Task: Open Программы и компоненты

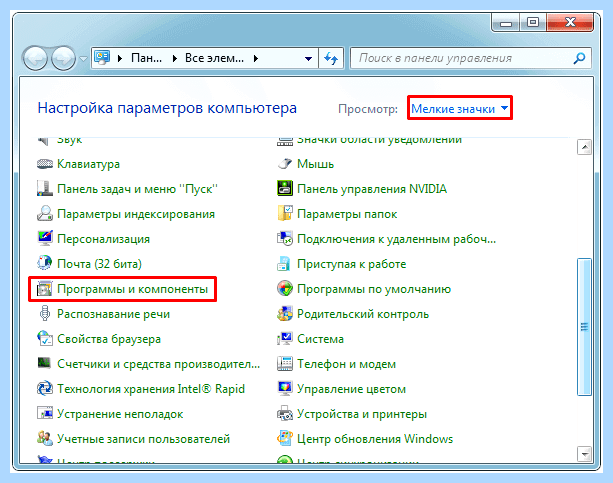Action: point(133,289)
